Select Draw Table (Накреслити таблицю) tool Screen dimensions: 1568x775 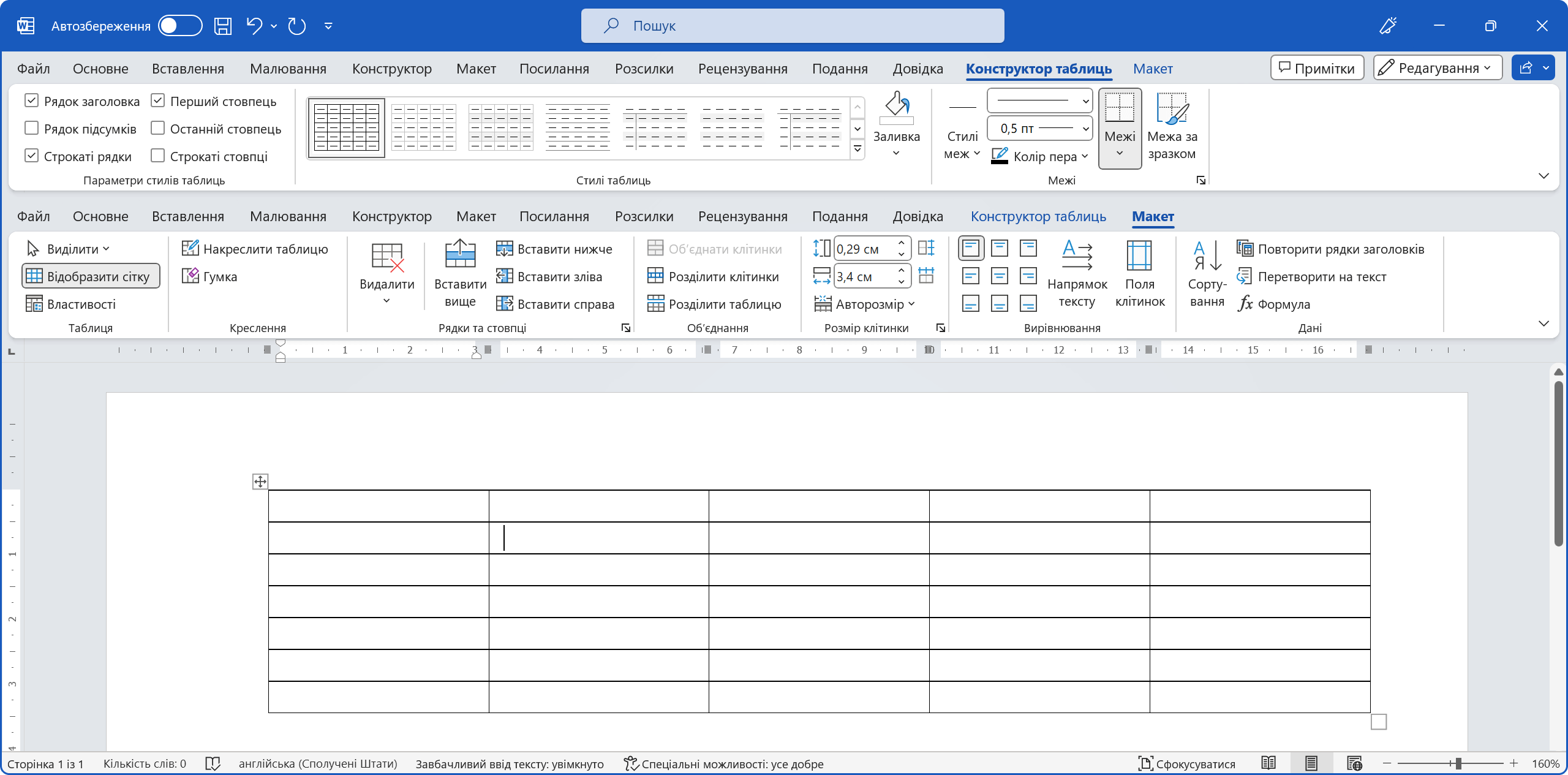coord(255,249)
